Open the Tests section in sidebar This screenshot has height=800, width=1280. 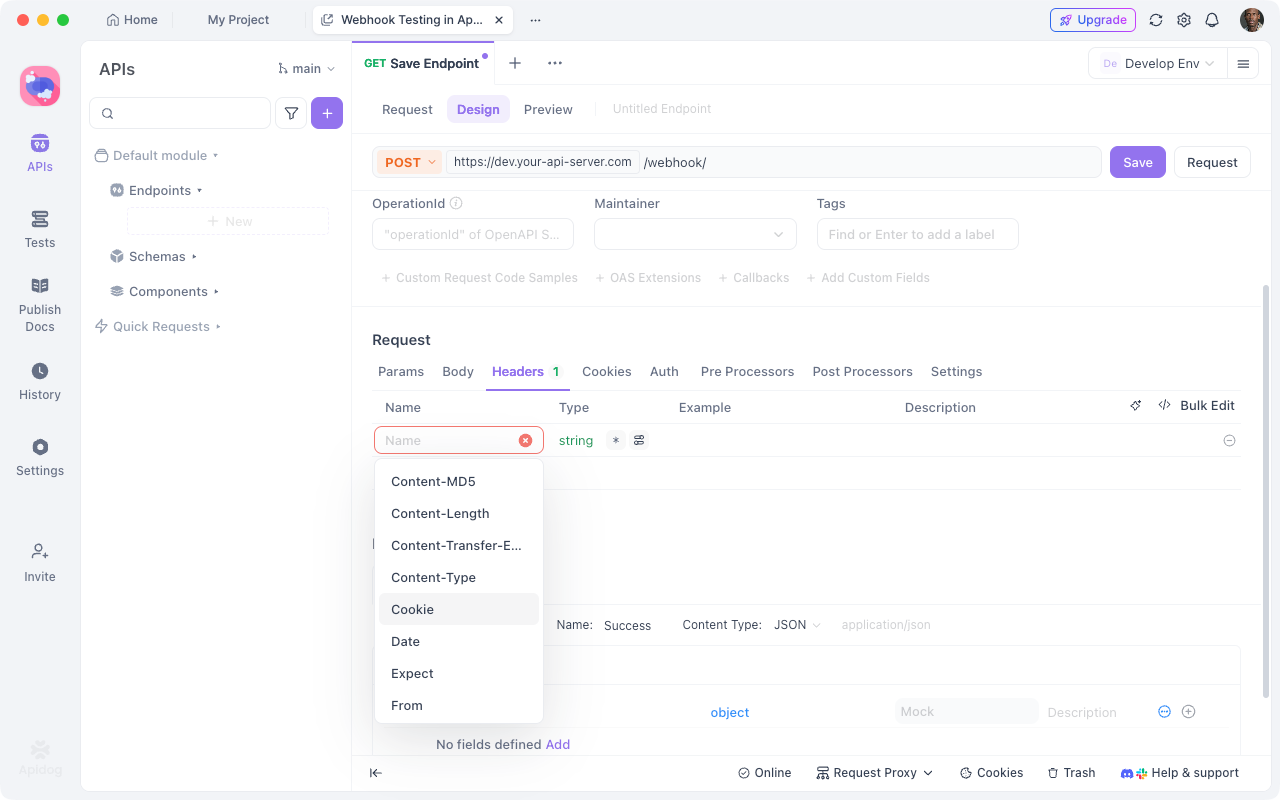40,229
